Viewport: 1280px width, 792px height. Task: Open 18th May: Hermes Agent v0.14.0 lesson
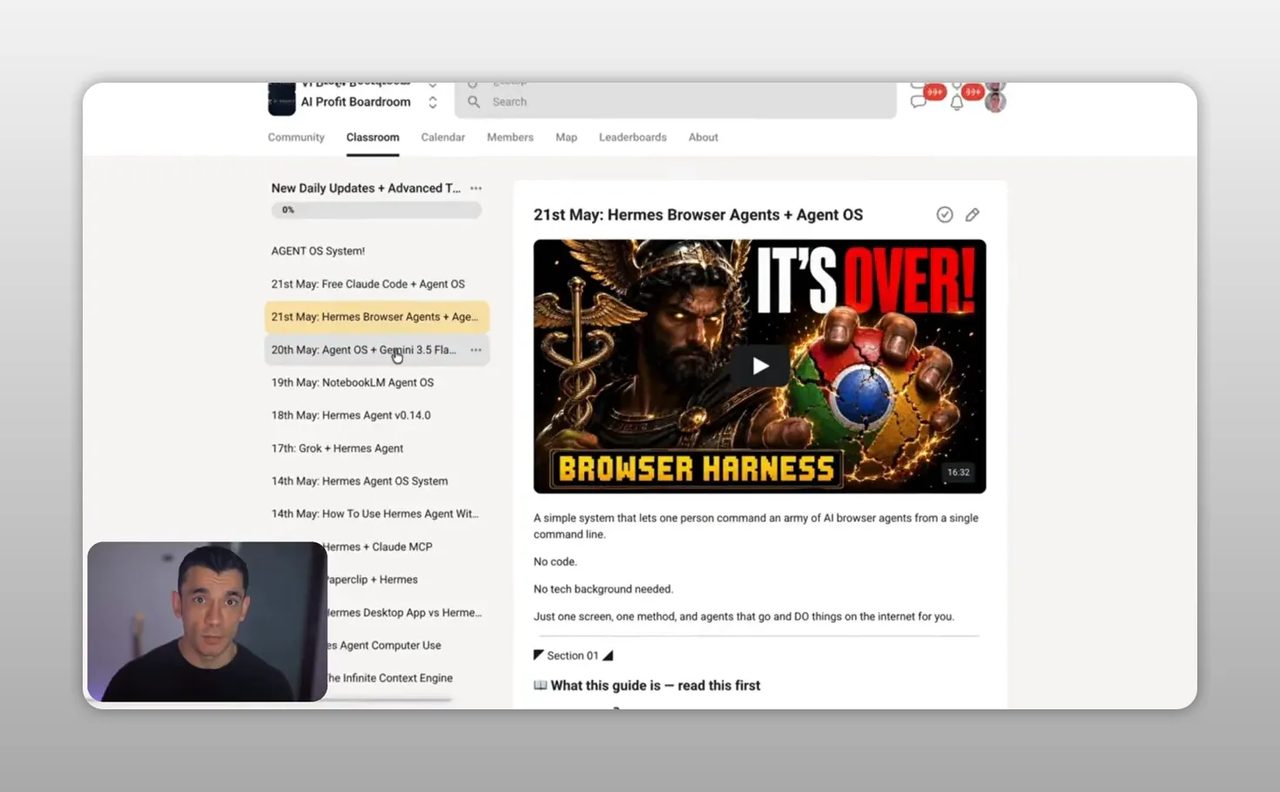(x=376, y=415)
